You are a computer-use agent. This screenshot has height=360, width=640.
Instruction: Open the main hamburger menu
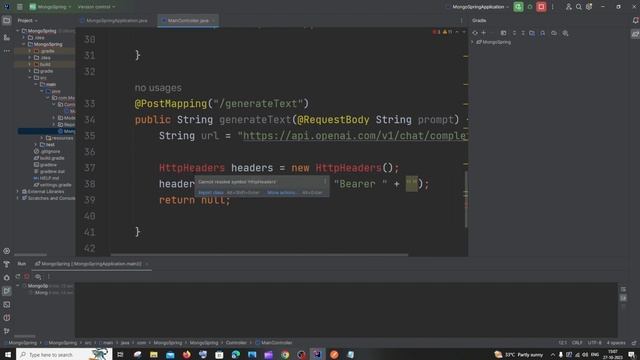click(x=20, y=7)
